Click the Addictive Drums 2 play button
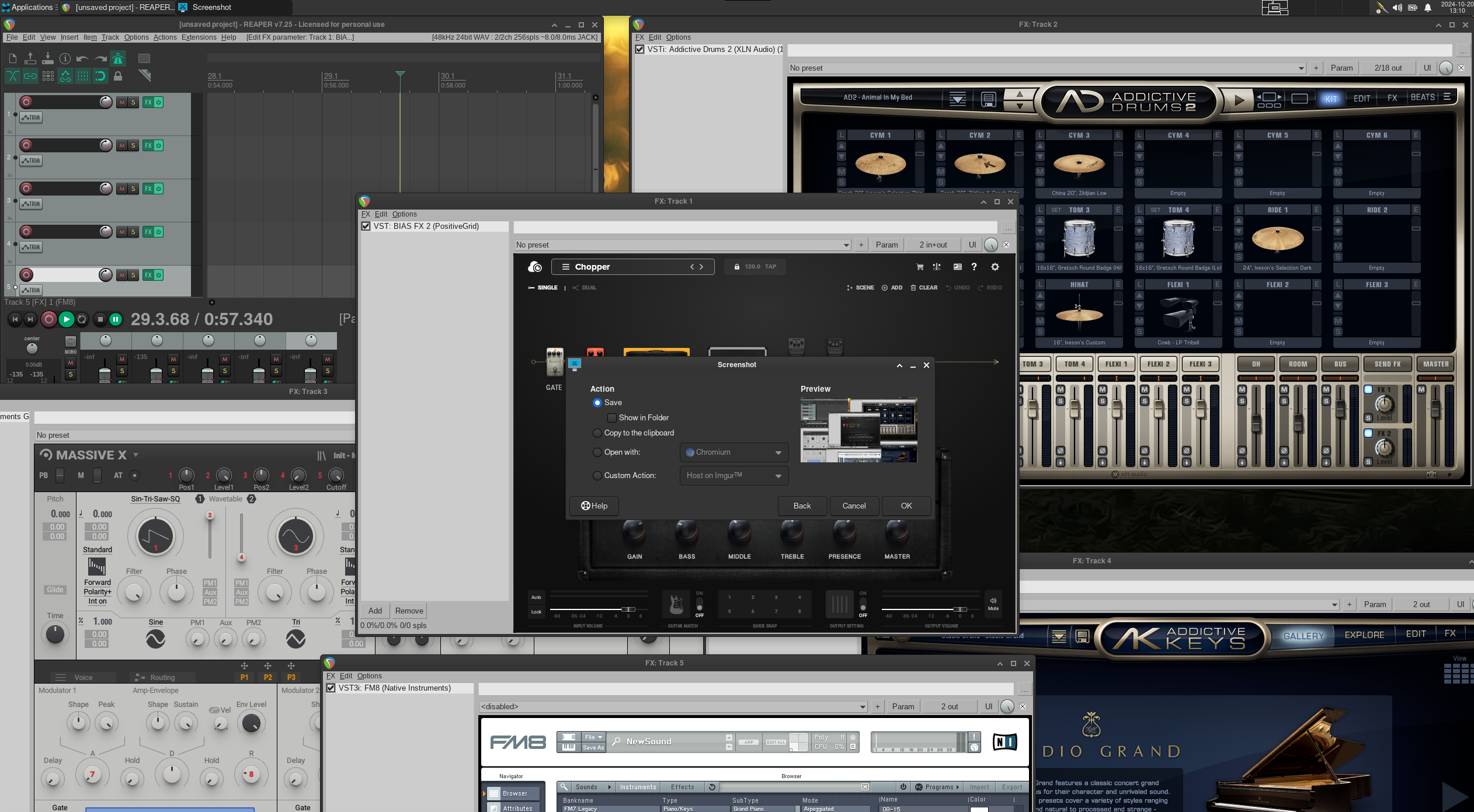 click(1239, 100)
